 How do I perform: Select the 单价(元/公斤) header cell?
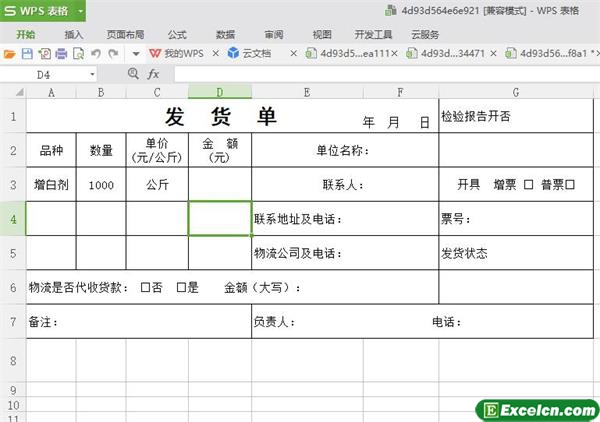157,150
